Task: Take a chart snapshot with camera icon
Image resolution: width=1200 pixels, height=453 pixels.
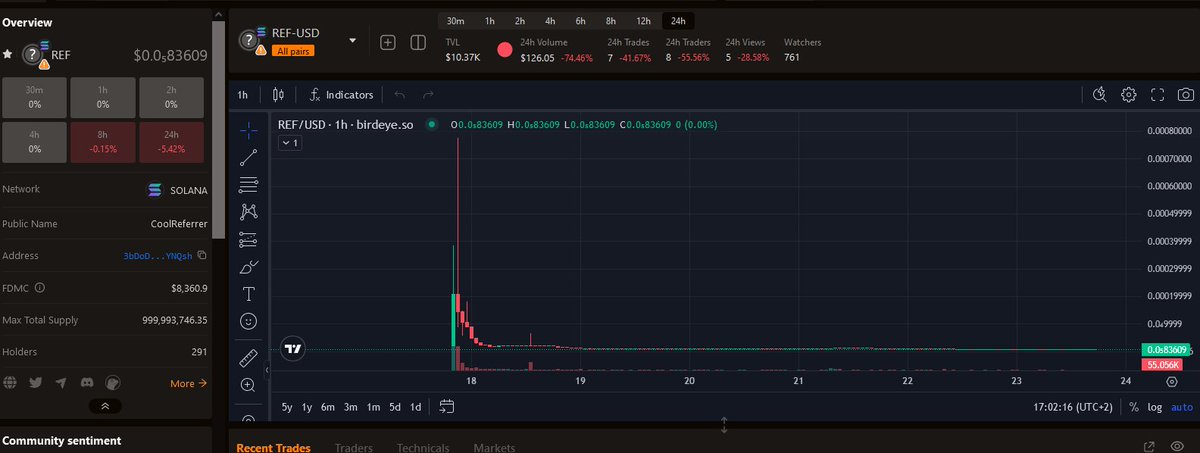Action: pos(1186,95)
